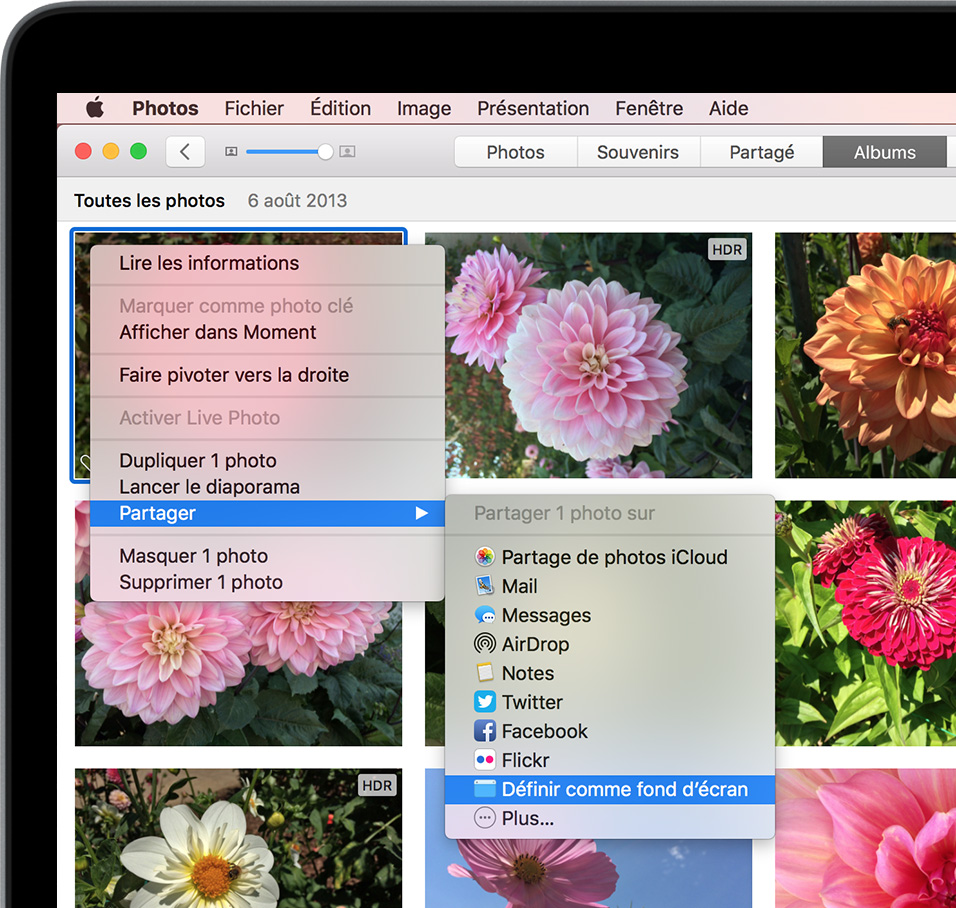Select Définir comme fond d'écran
Image resolution: width=956 pixels, height=908 pixels.
(x=624, y=789)
